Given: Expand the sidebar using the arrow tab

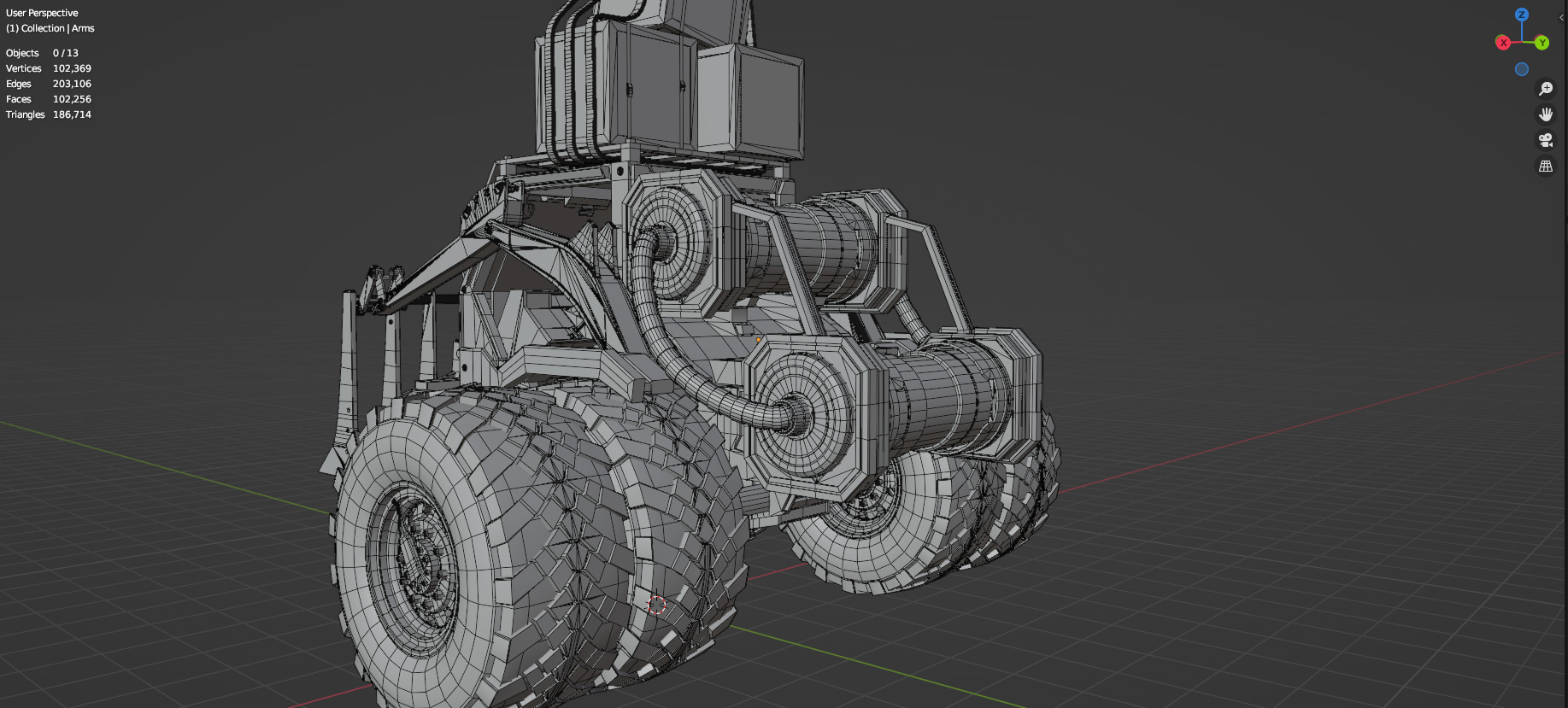Looking at the screenshot, I should click(1562, 17).
